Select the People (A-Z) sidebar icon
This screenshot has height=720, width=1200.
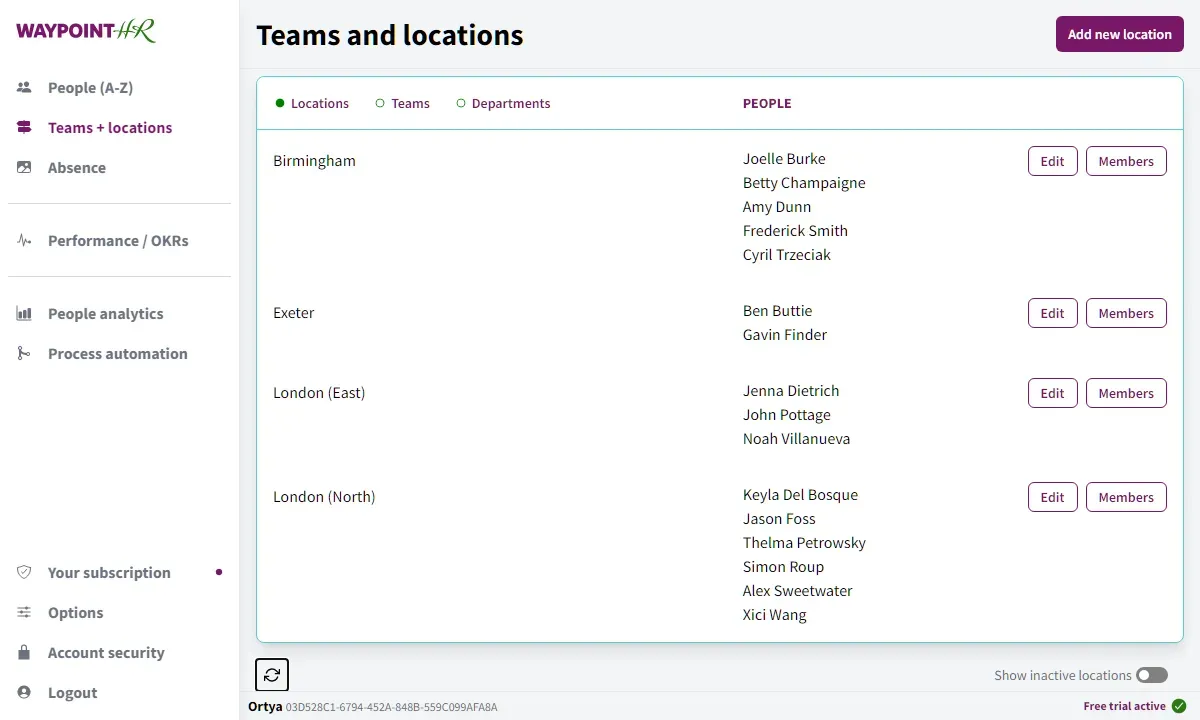coord(23,87)
